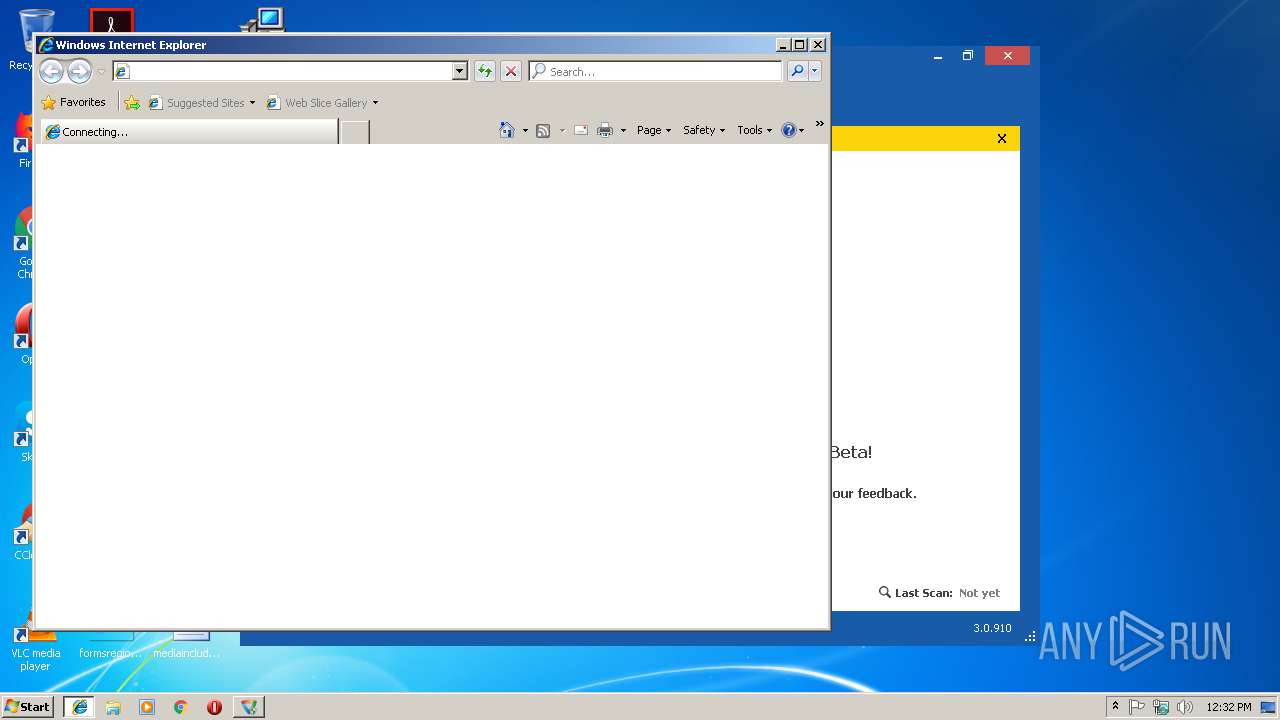This screenshot has height=720, width=1280.
Task: Expand the Print options dropdown arrow
Action: coord(623,130)
